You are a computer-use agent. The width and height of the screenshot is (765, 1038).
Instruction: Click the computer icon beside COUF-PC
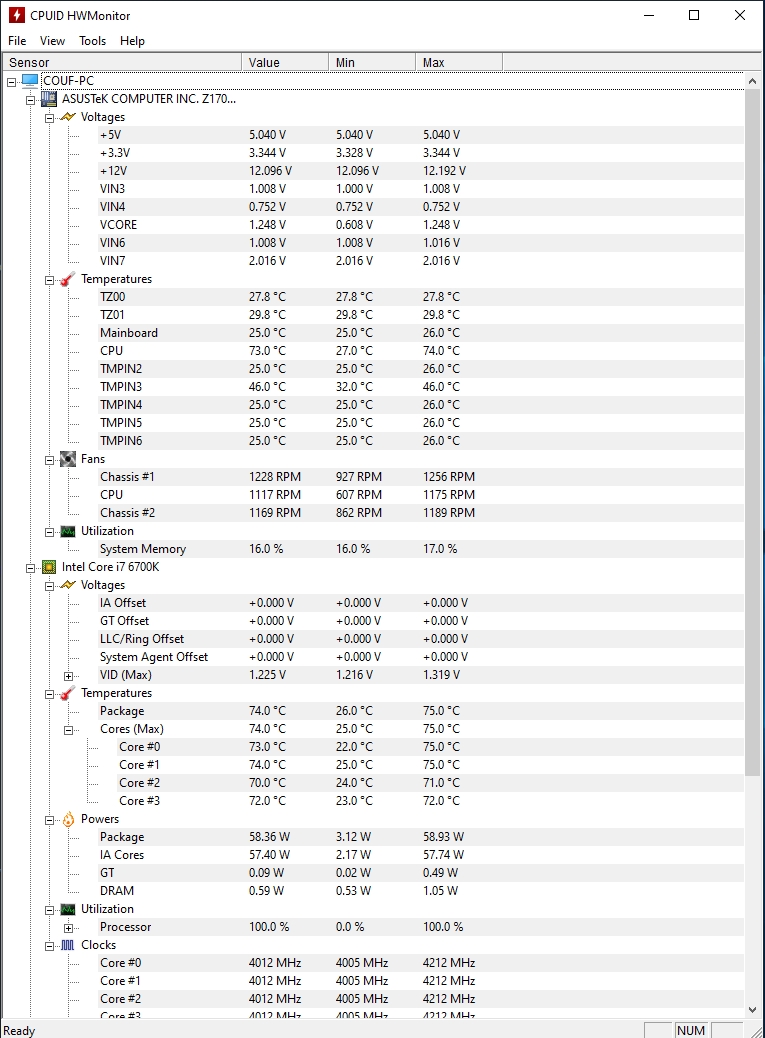pos(30,81)
